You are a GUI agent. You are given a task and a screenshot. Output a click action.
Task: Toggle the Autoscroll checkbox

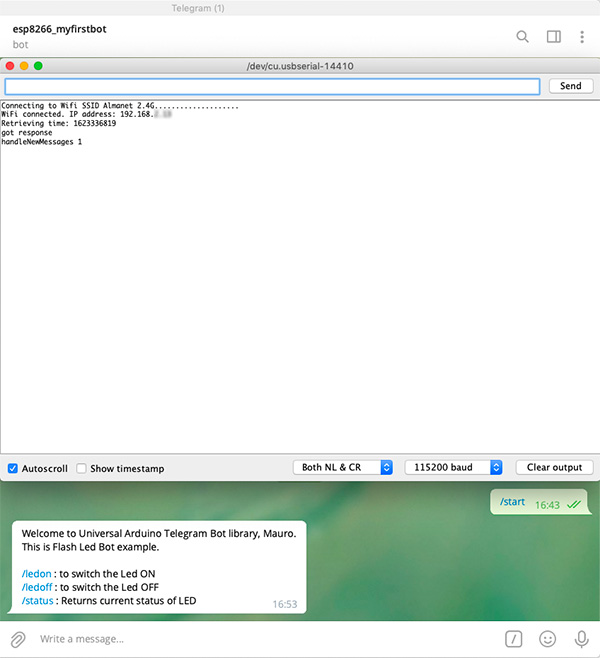coord(13,468)
